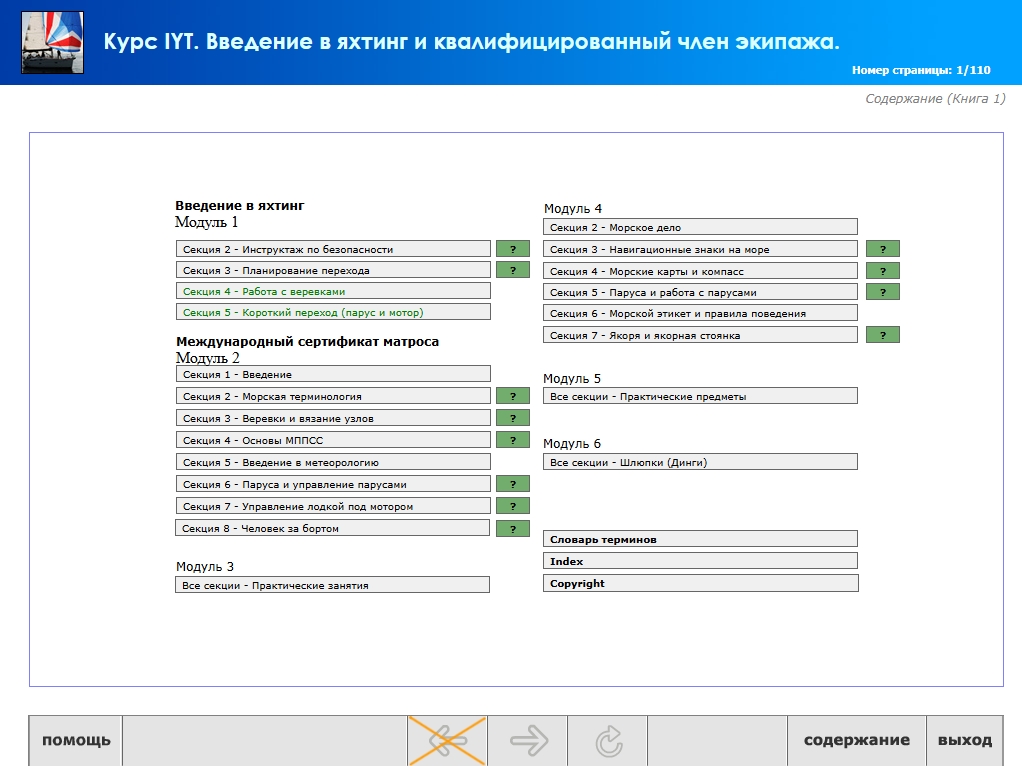Open Секция 7 - Управление лодкой под мотором

pyautogui.click(x=333, y=506)
